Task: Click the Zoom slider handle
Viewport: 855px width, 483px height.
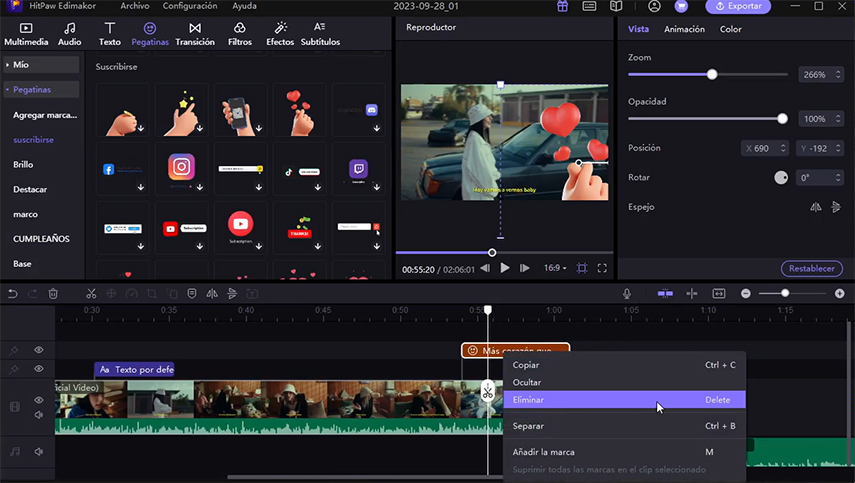Action: pyautogui.click(x=712, y=75)
